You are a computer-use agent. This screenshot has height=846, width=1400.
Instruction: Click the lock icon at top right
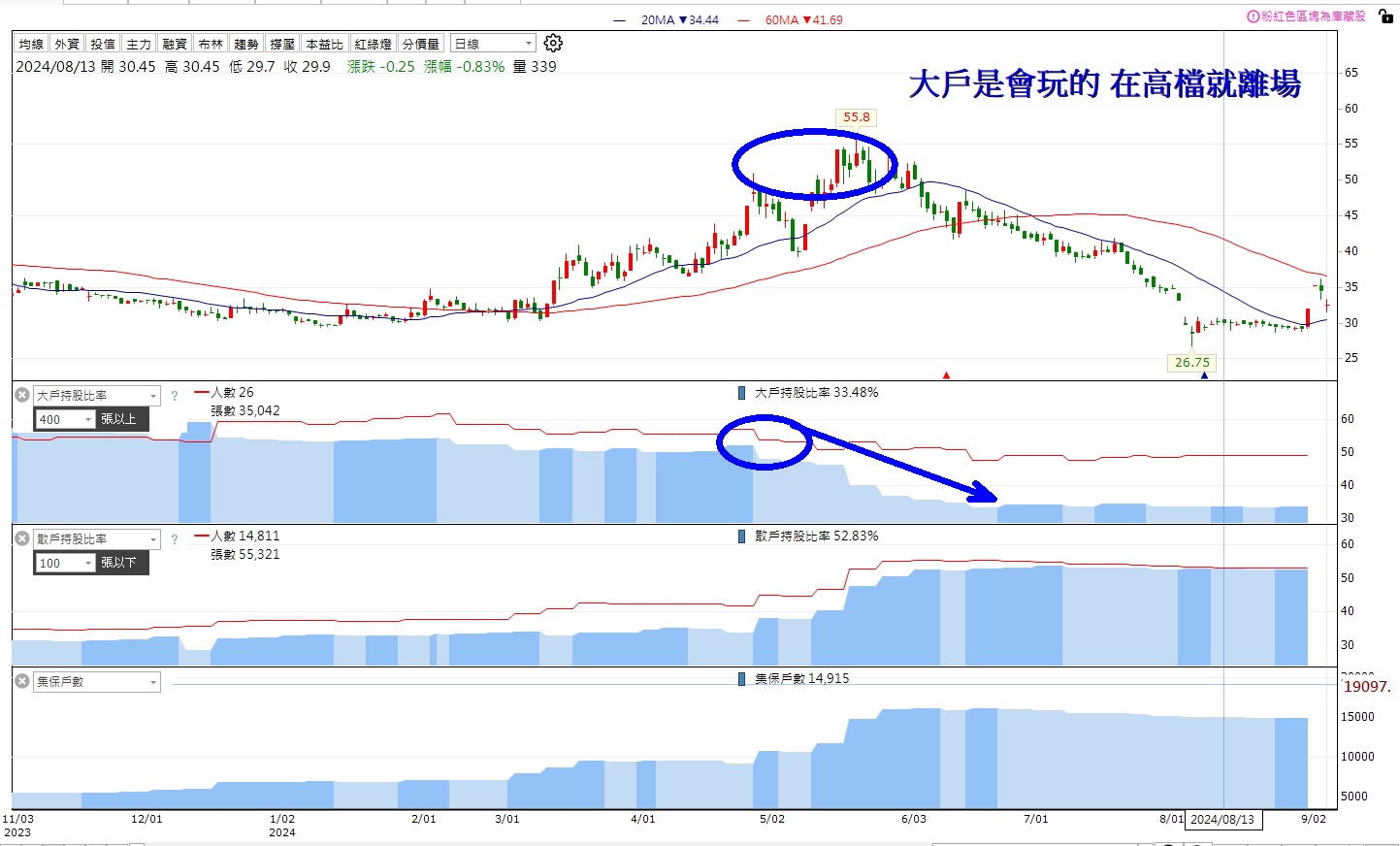[x=1385, y=16]
